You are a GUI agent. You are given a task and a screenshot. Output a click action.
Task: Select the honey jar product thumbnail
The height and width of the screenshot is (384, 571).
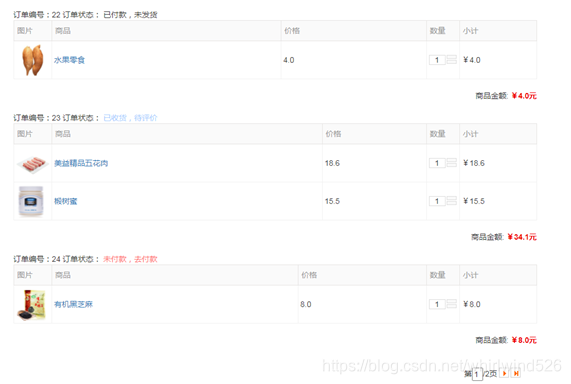[x=31, y=201]
